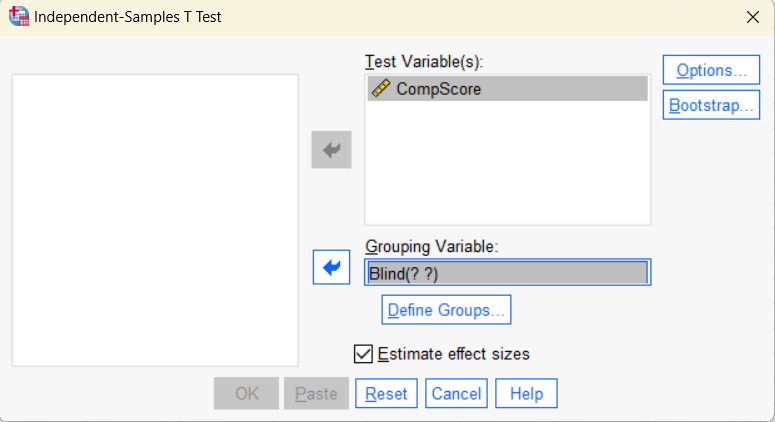Click the ruler scale icon next to CompScore
This screenshot has width=775, height=422.
pos(381,89)
